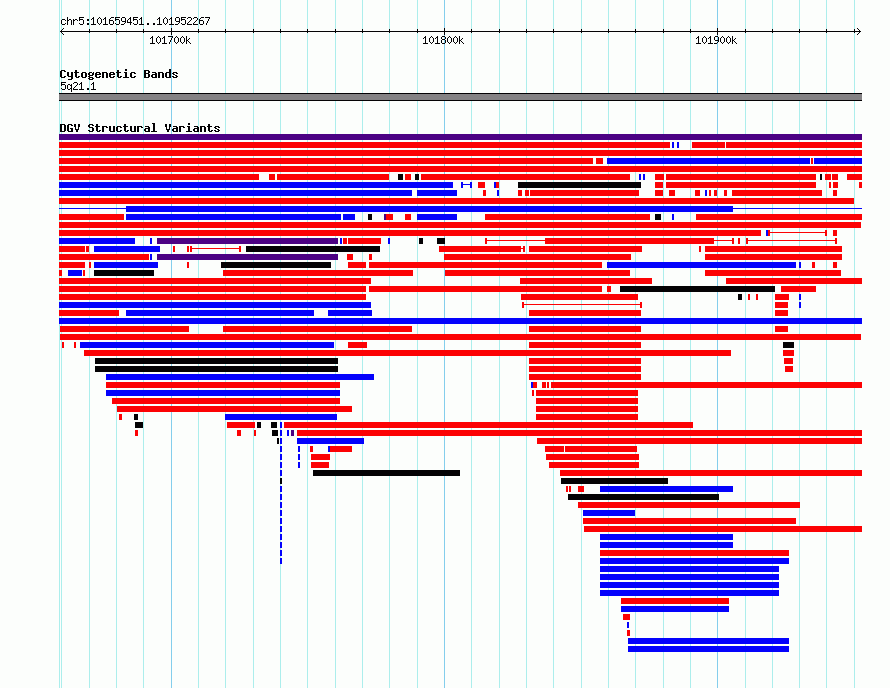Click the black variant bar crossing the 101800k gridline

coord(386,473)
